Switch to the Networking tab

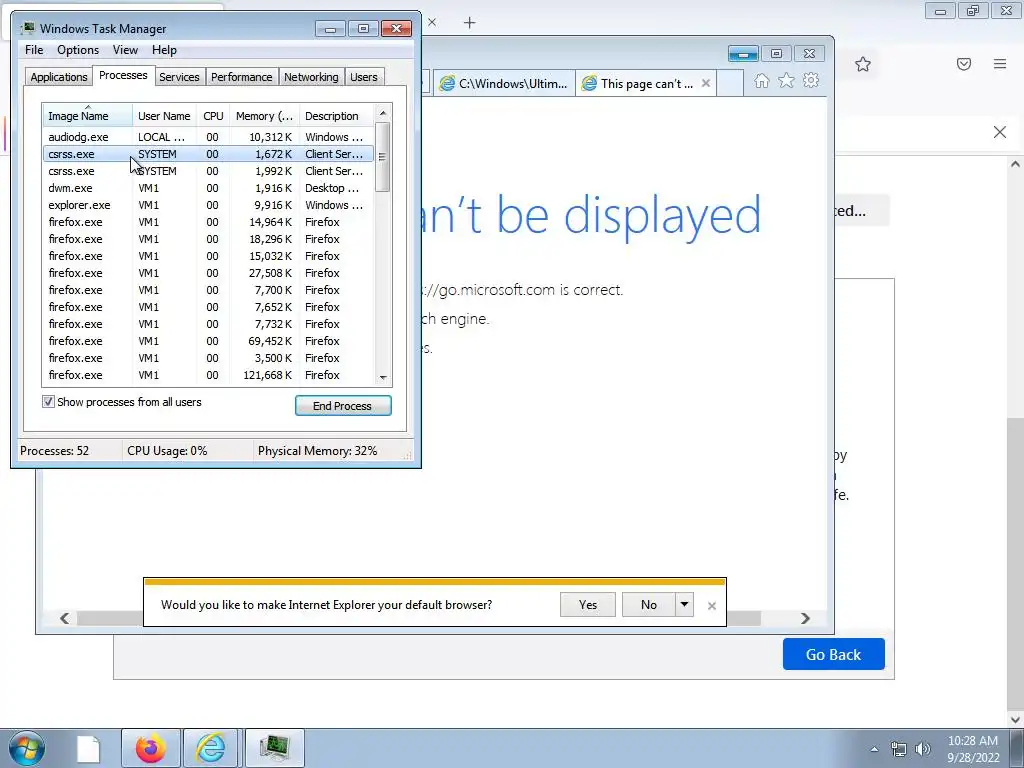[311, 77]
